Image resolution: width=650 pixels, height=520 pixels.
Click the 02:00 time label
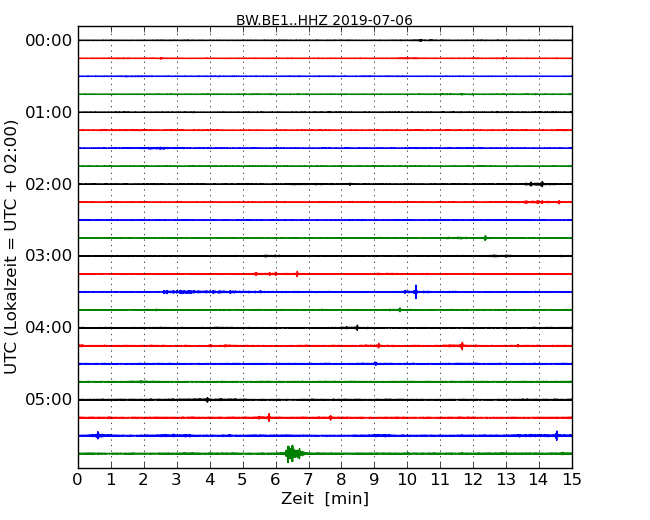(x=49, y=184)
